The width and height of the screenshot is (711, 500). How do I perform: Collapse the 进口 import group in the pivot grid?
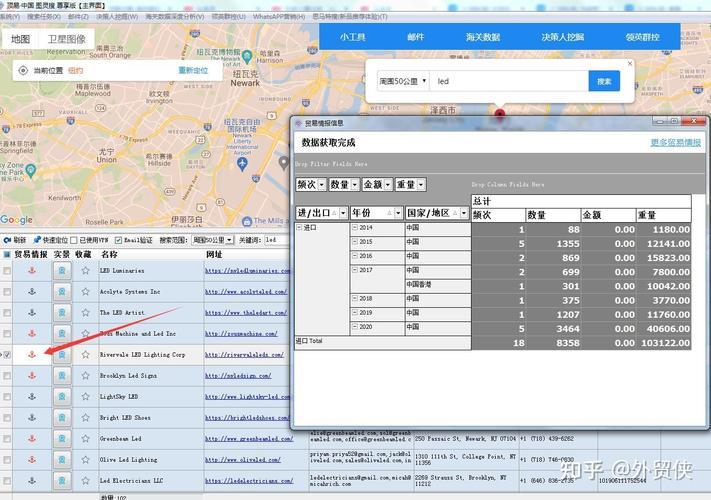click(299, 227)
